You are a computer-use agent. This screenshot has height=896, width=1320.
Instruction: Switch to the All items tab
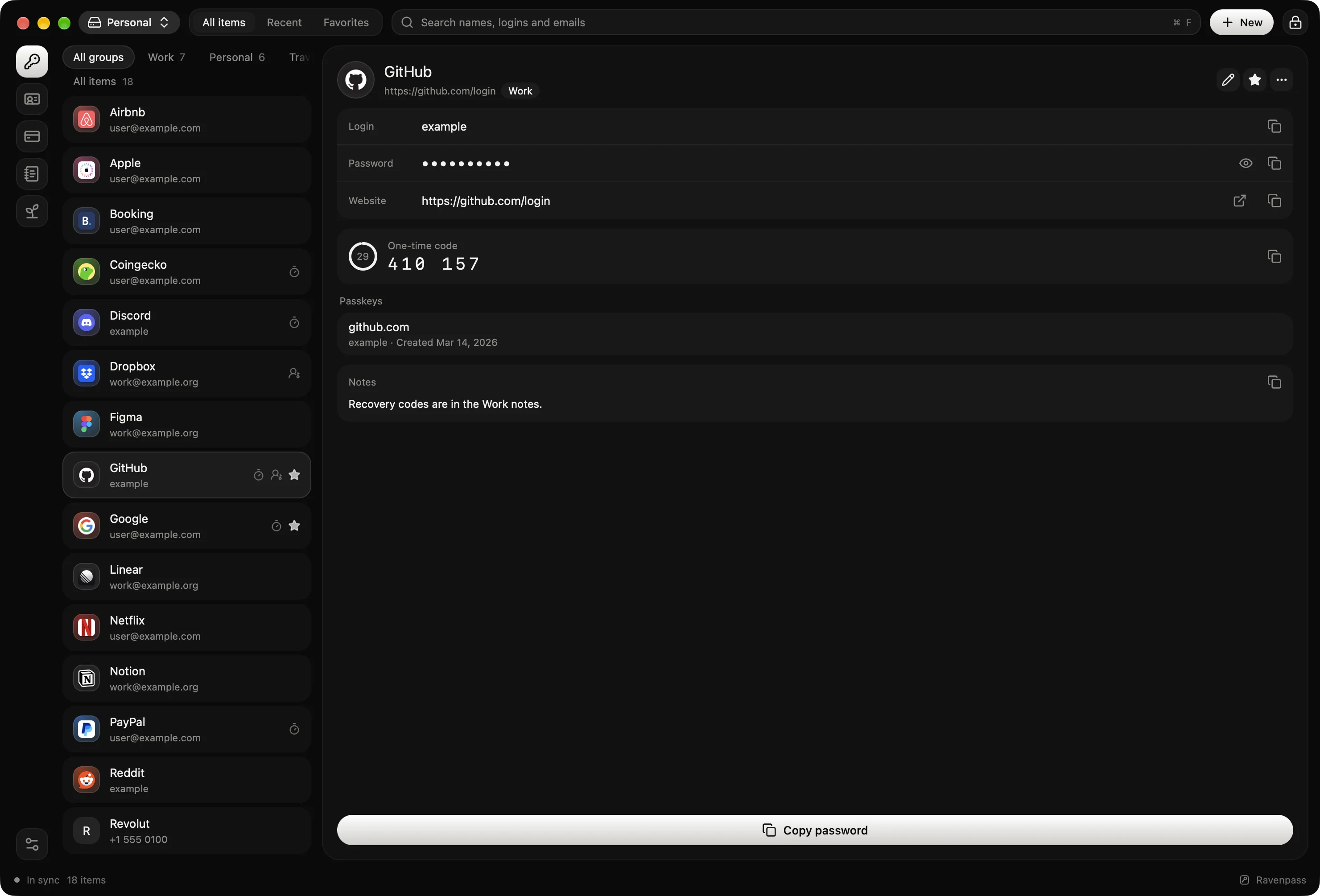pos(224,22)
